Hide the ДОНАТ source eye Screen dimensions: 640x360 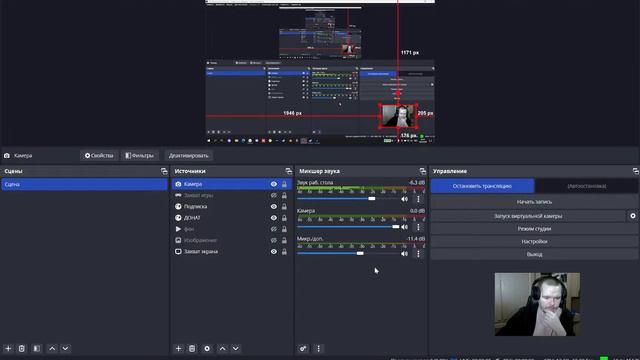coord(273,218)
